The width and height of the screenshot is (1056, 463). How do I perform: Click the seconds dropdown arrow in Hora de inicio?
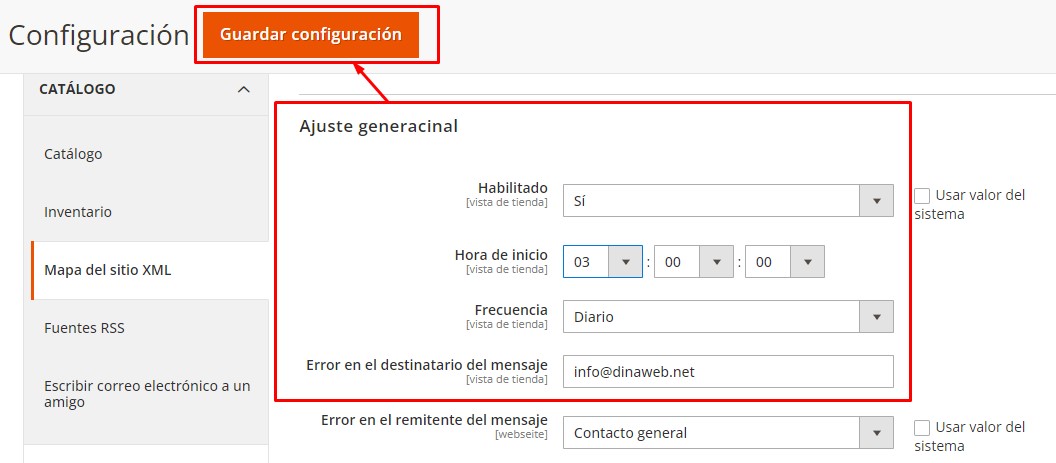(807, 262)
